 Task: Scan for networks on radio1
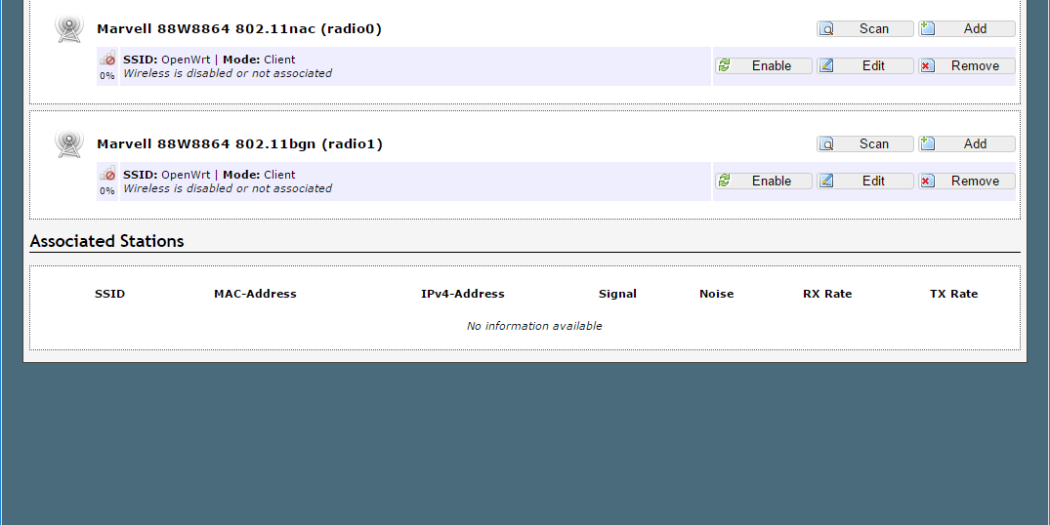(865, 144)
